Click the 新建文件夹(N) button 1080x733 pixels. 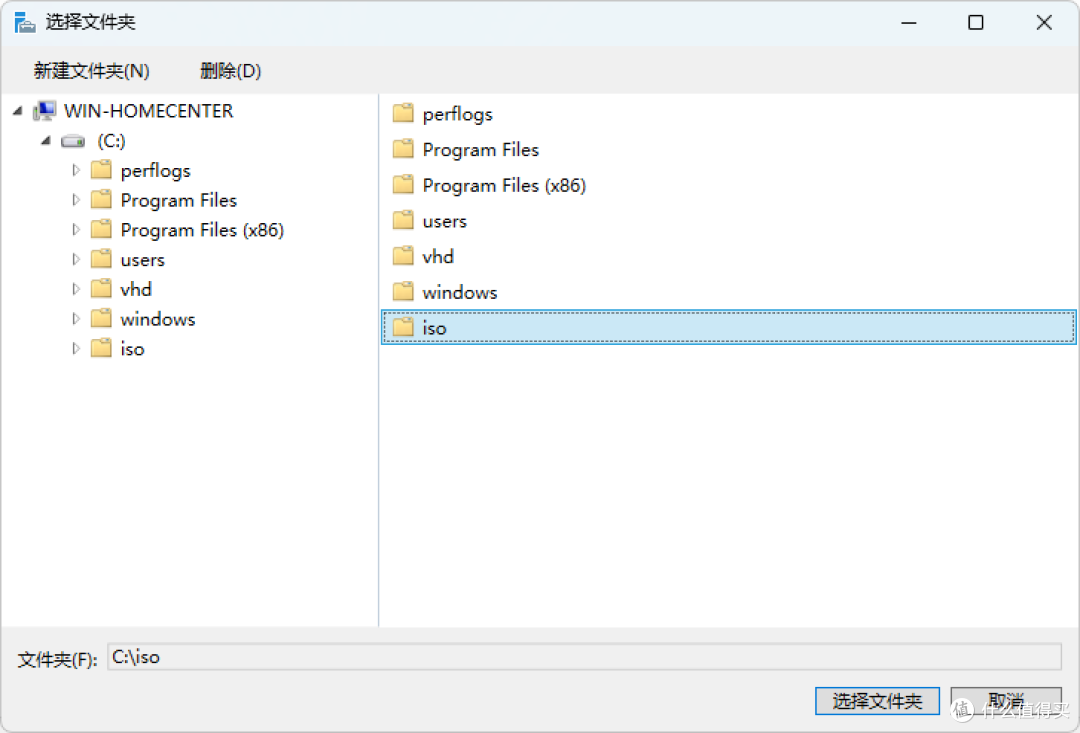click(x=92, y=71)
